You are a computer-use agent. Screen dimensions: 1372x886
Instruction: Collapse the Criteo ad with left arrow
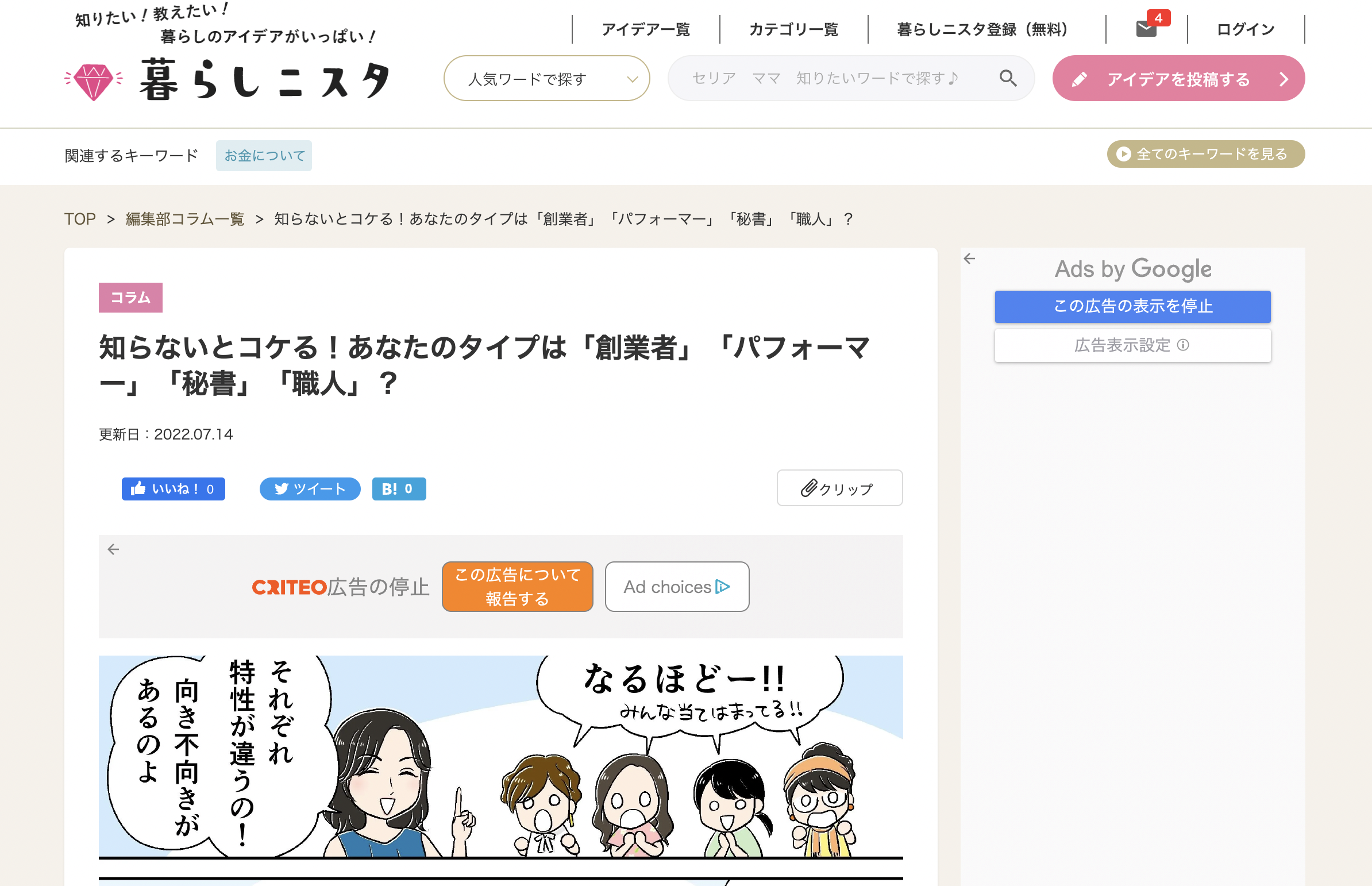(113, 549)
